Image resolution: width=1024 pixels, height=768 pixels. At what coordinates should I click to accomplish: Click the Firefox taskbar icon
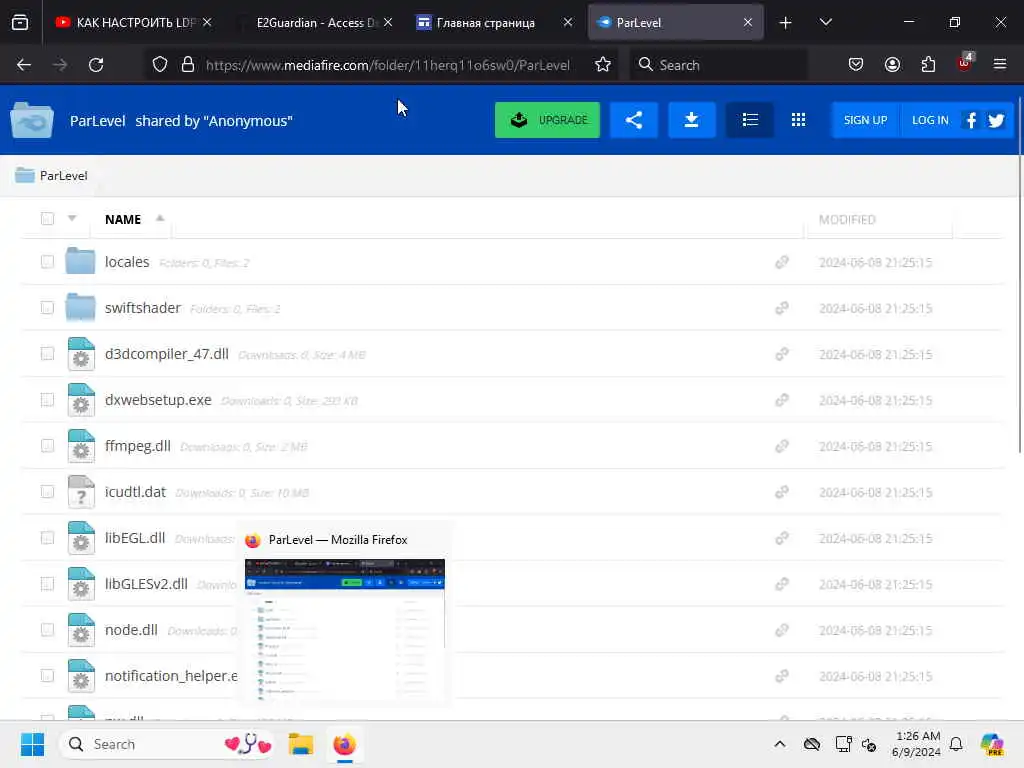coord(344,744)
